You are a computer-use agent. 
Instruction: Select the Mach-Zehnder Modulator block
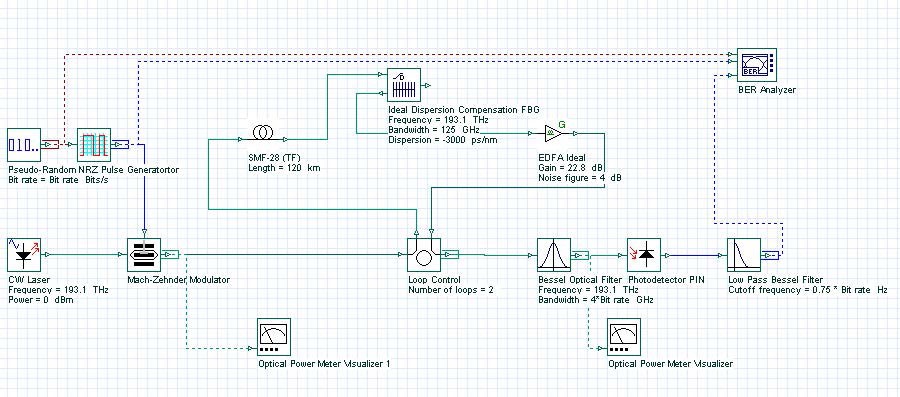coord(143,254)
